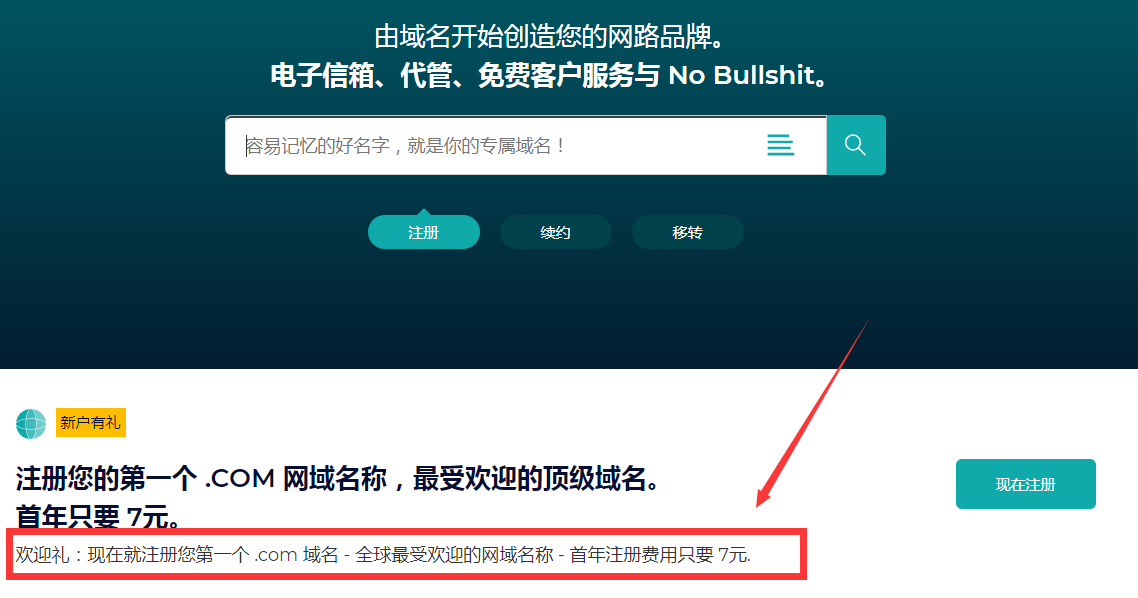Image resolution: width=1138 pixels, height=598 pixels.
Task: Click the yellow 新户有礼 badge
Action: 91,422
